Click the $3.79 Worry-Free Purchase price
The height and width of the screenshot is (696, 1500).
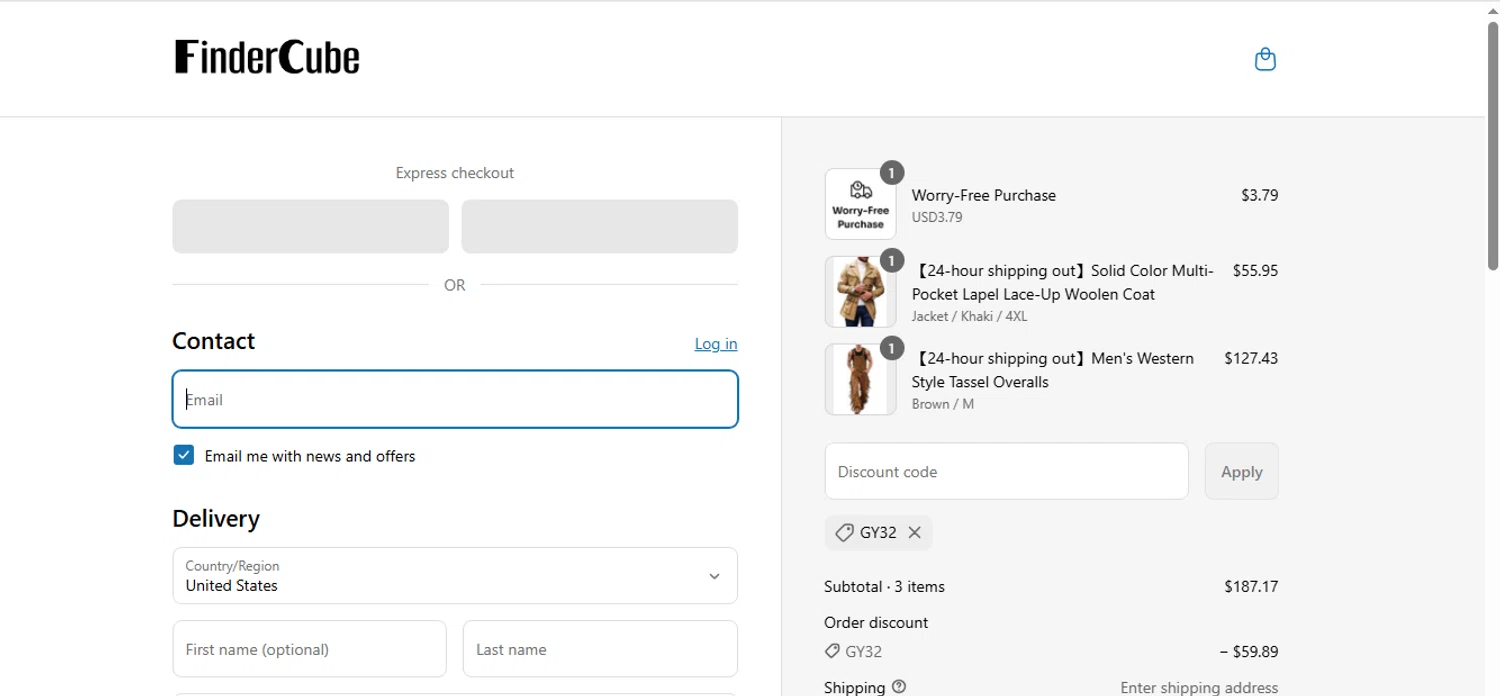point(1259,195)
